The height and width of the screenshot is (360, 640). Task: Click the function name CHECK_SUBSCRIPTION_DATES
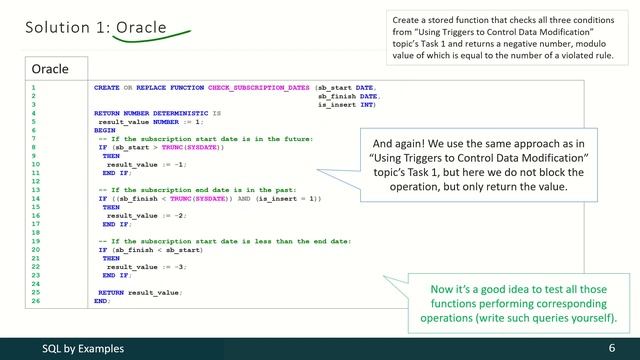(x=258, y=88)
